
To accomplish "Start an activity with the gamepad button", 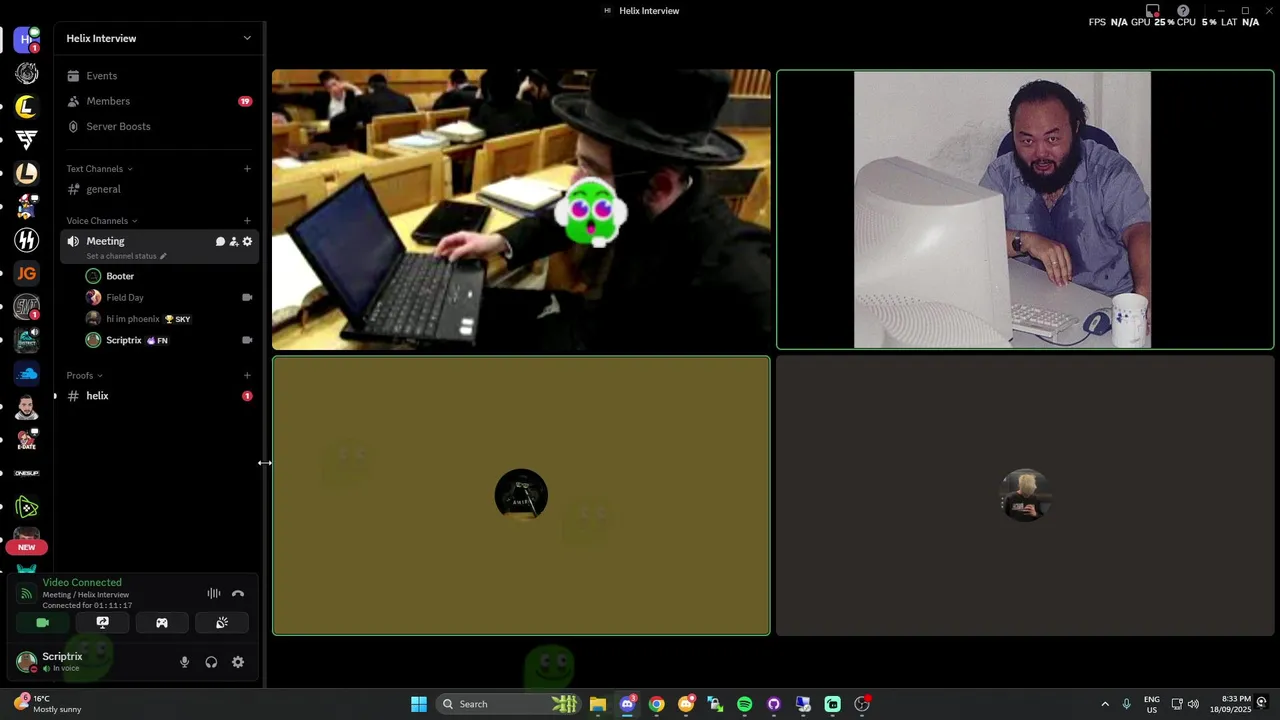I will (x=162, y=623).
